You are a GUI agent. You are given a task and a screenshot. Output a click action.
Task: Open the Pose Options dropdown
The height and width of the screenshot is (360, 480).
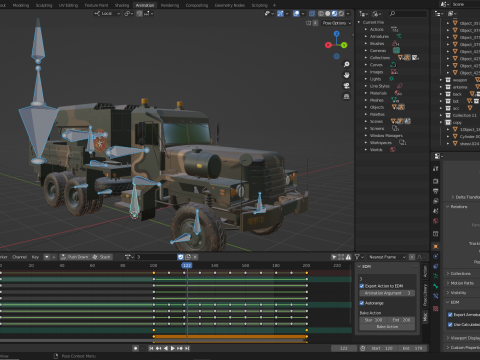tap(337, 23)
